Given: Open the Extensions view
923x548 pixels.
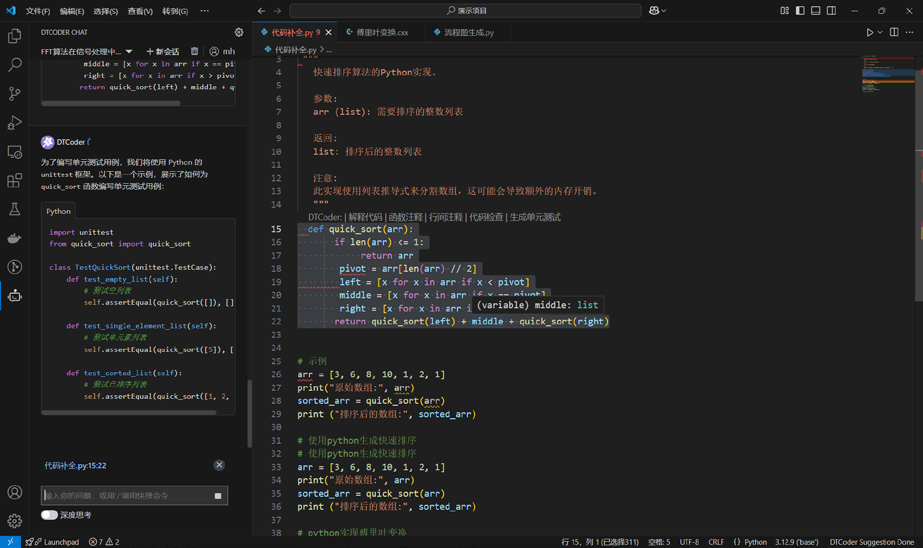Looking at the screenshot, I should point(14,181).
